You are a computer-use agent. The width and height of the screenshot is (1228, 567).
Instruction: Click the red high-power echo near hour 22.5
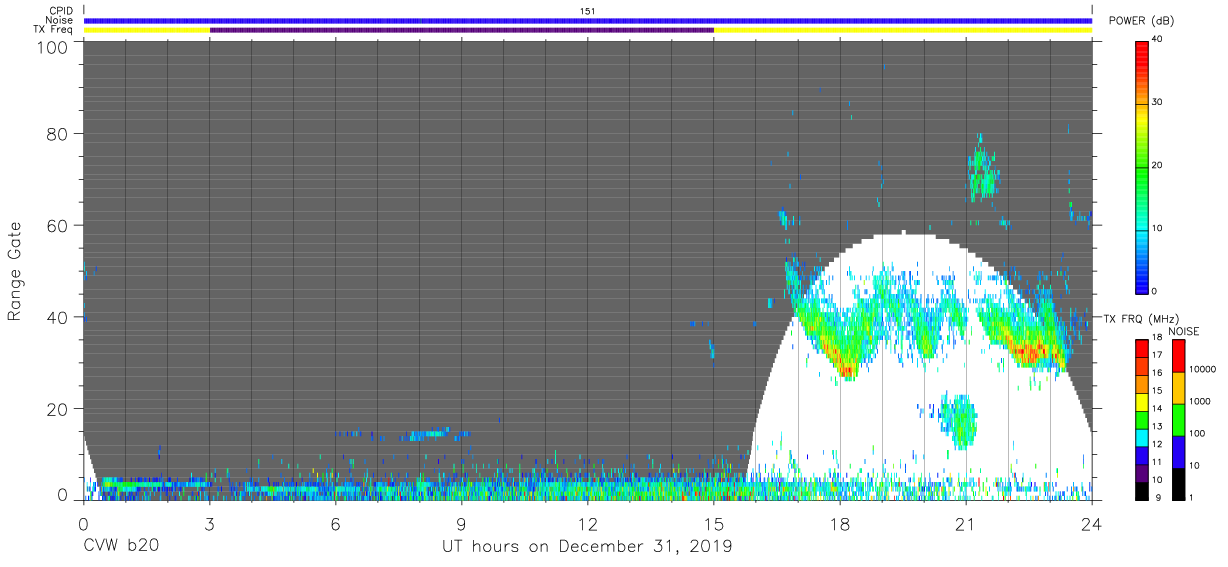coord(1032,351)
